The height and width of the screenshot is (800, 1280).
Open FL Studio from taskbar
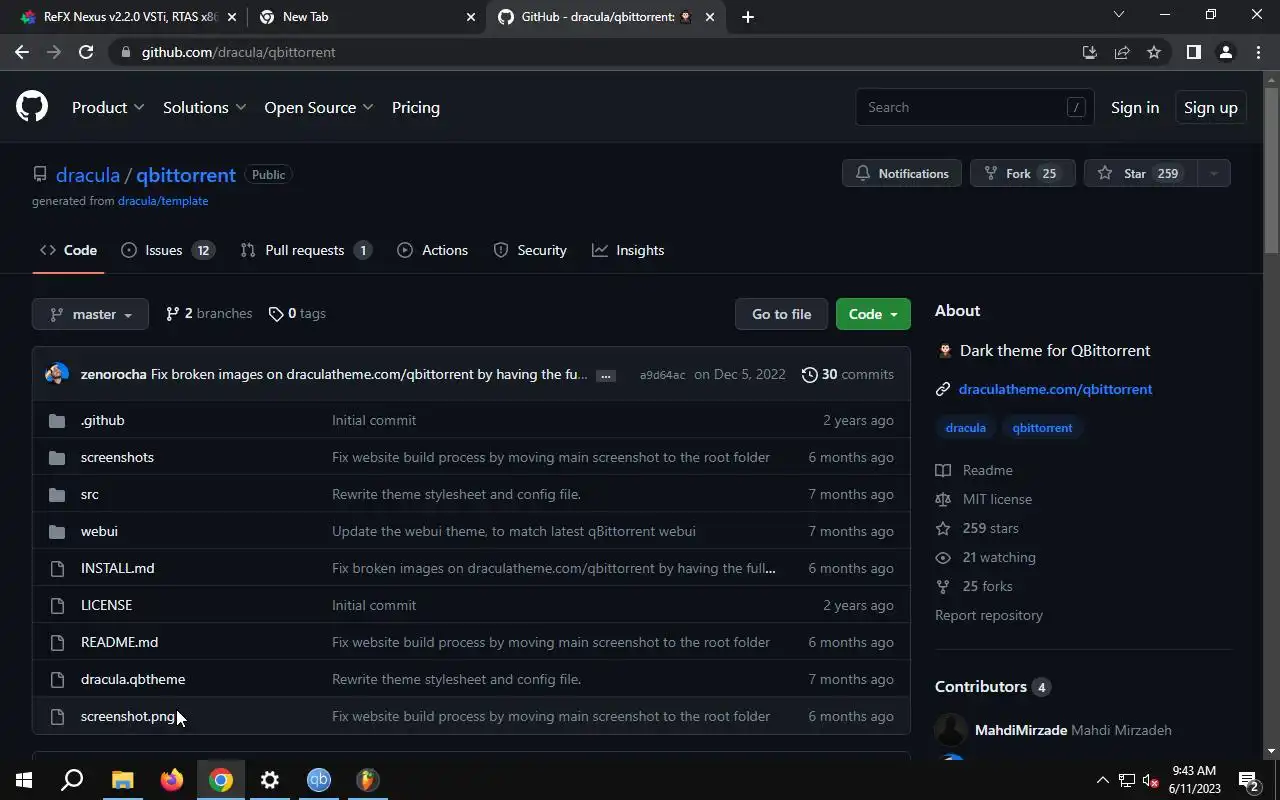pos(368,780)
